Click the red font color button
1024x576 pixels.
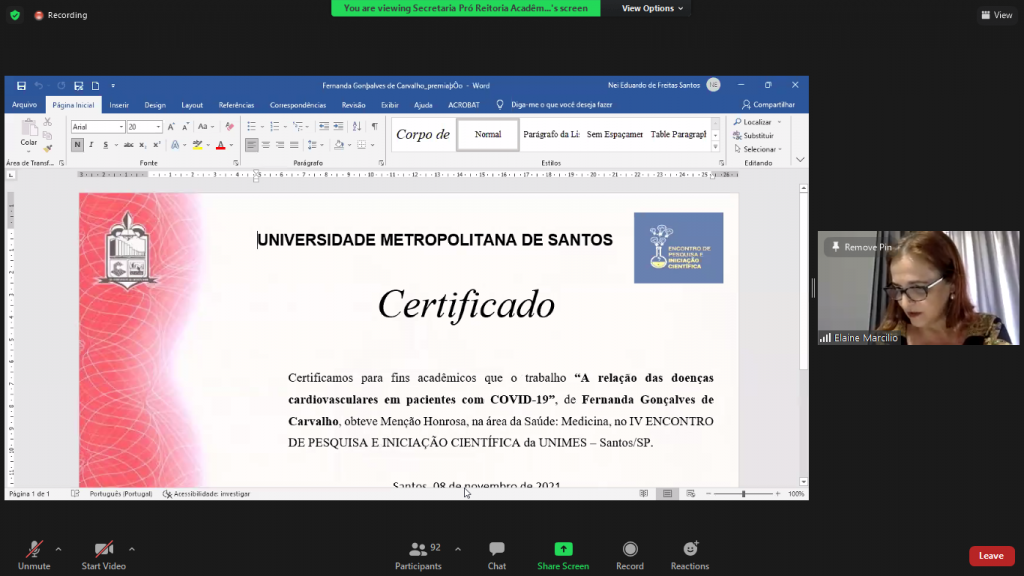[x=221, y=145]
